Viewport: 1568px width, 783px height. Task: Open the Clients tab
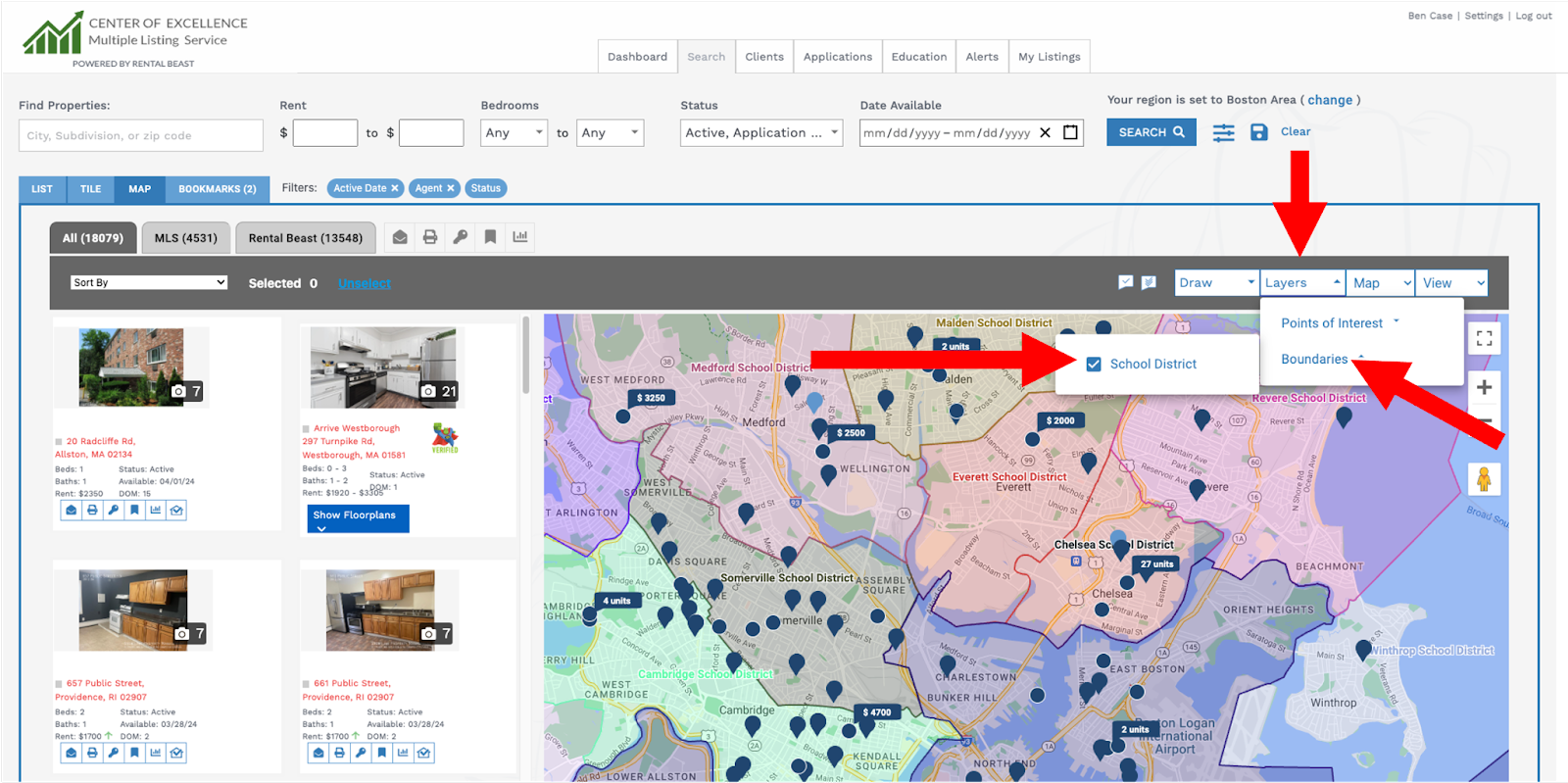point(764,57)
